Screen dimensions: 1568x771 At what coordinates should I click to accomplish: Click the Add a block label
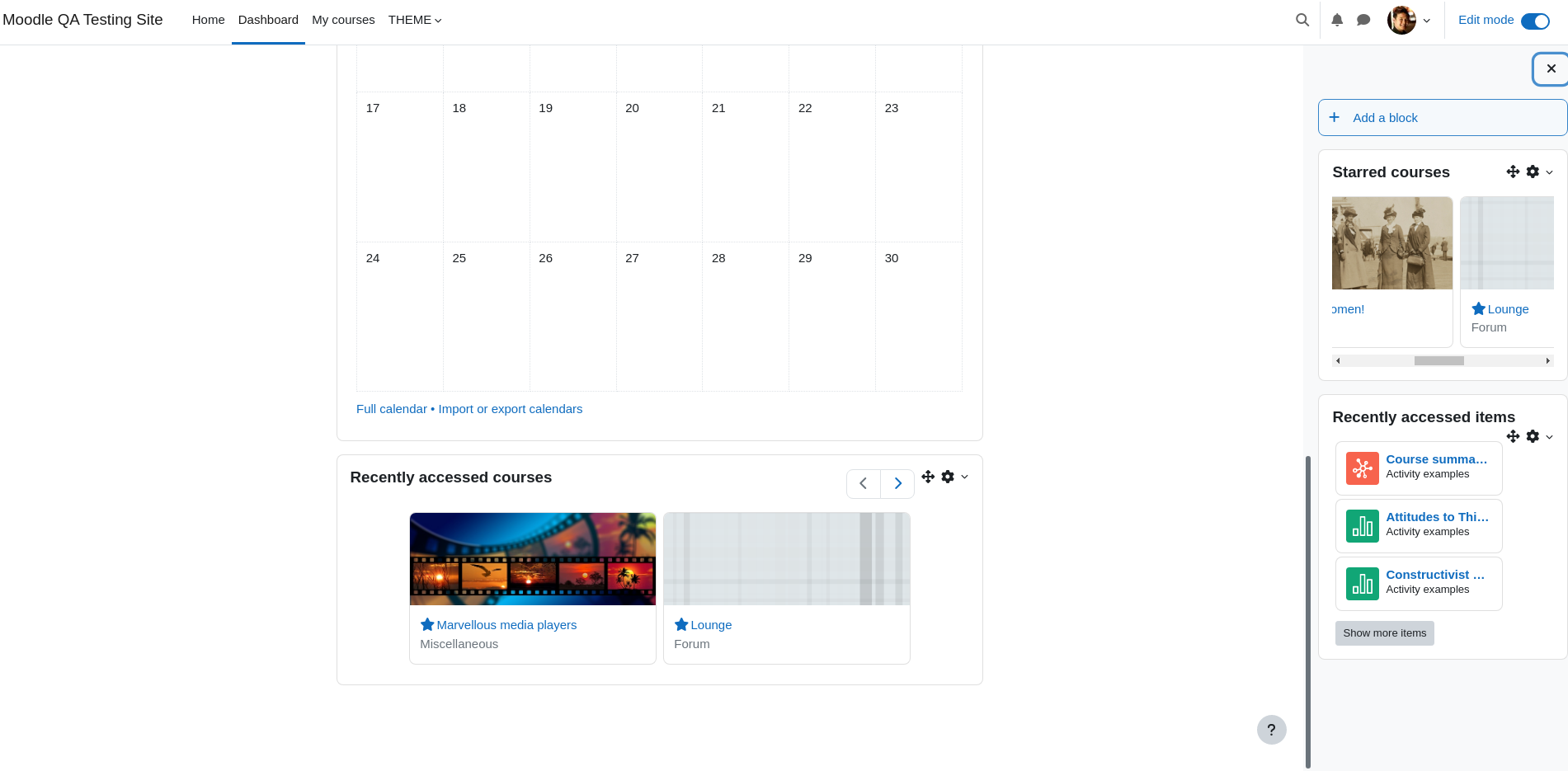(1385, 118)
